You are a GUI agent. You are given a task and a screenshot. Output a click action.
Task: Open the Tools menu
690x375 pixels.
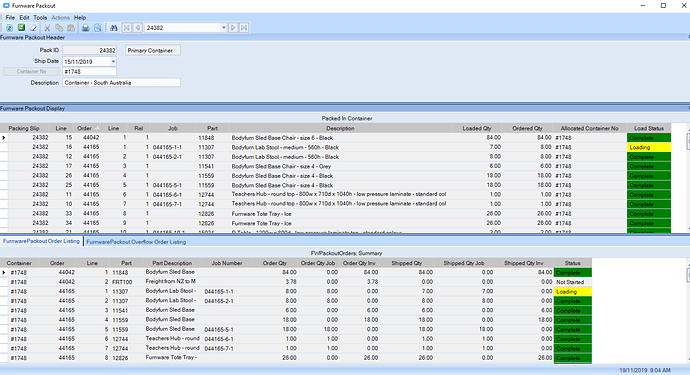(x=40, y=18)
